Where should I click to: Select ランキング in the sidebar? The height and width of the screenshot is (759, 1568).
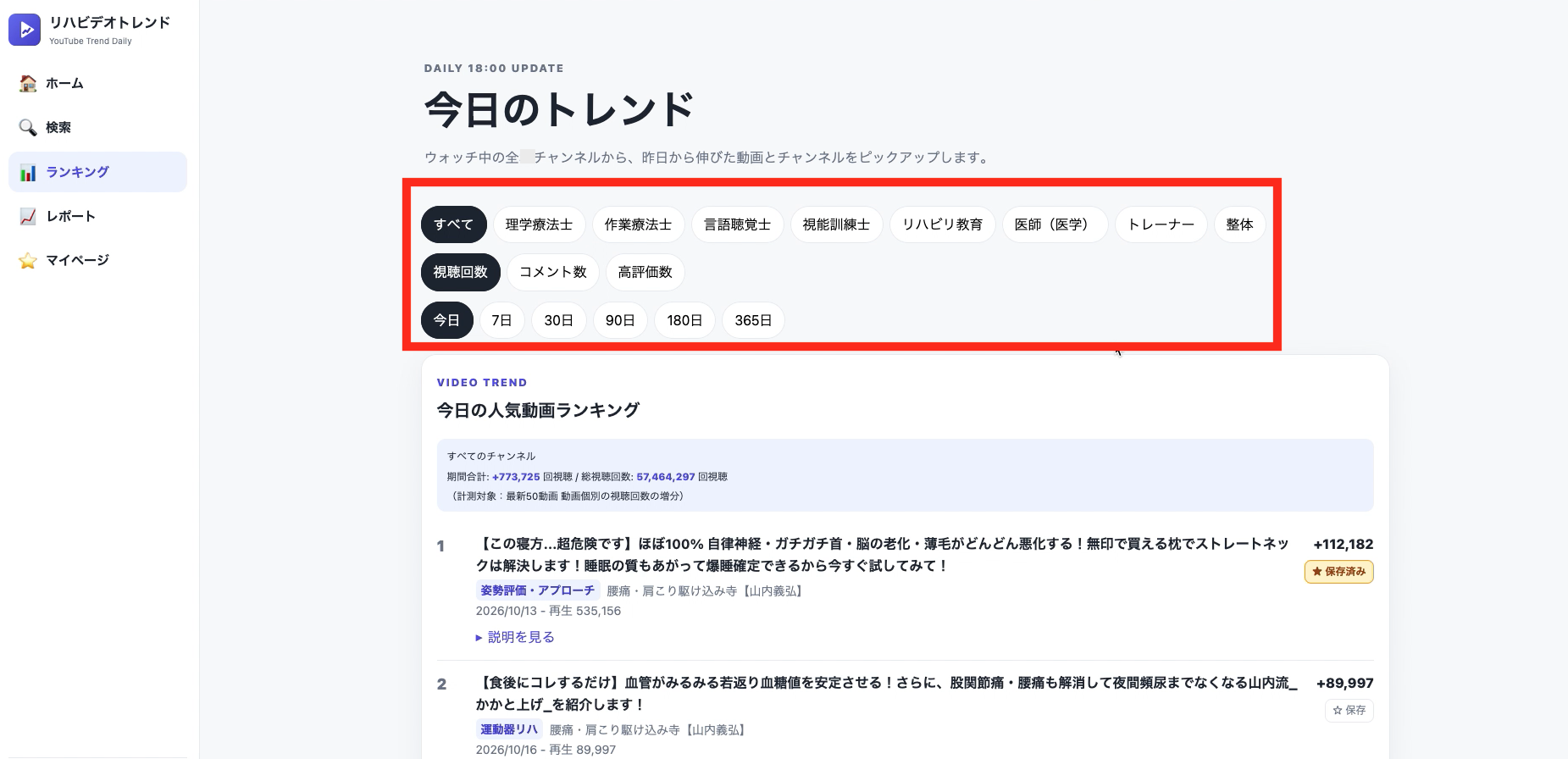97,172
